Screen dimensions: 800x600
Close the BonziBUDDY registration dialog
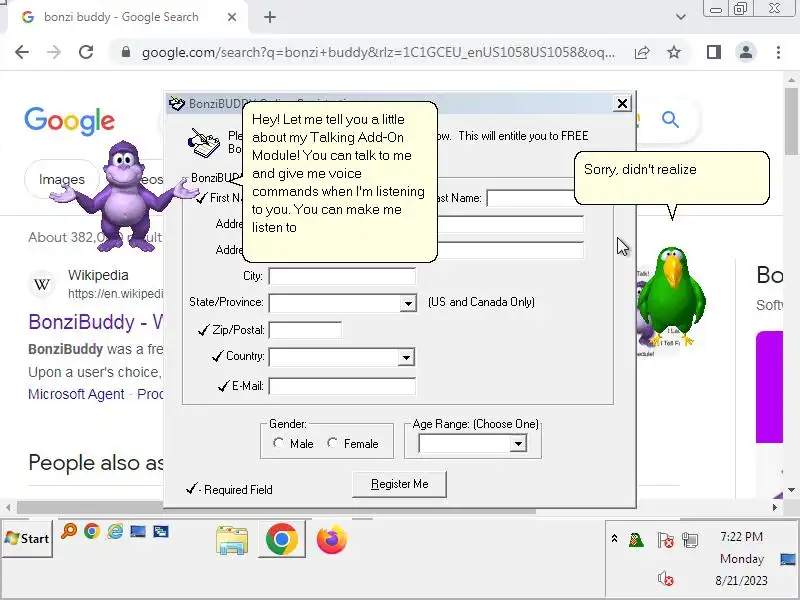click(622, 104)
